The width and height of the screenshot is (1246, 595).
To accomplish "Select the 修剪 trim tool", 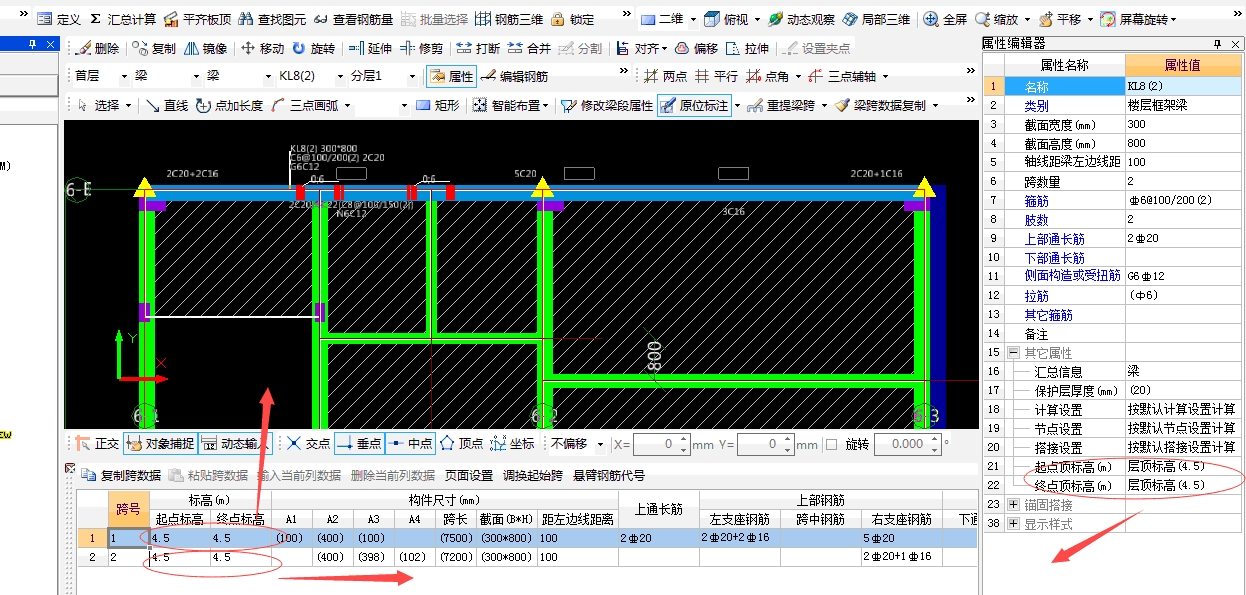I will [421, 48].
